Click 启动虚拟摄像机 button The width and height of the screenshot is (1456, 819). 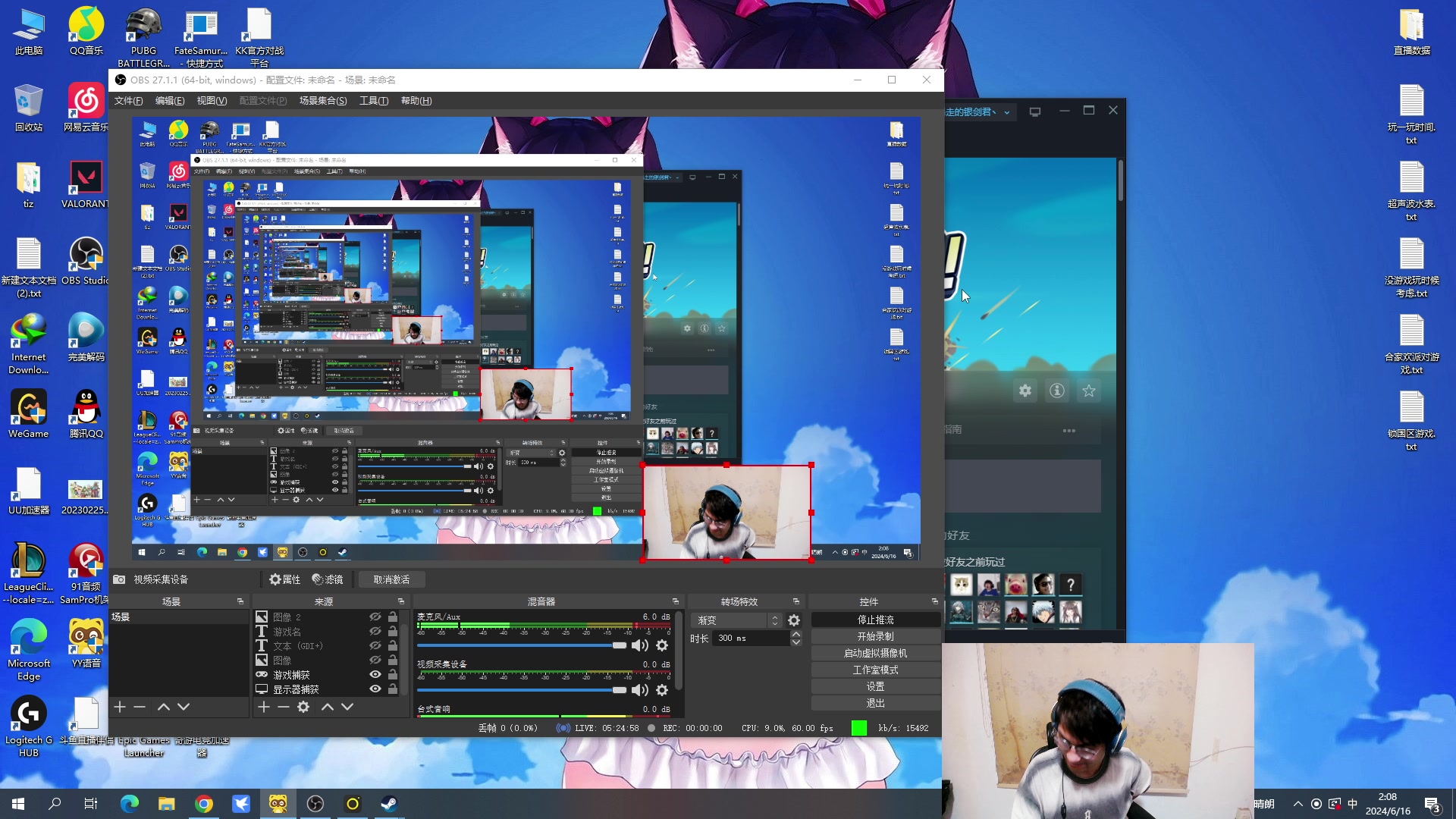[876, 654]
